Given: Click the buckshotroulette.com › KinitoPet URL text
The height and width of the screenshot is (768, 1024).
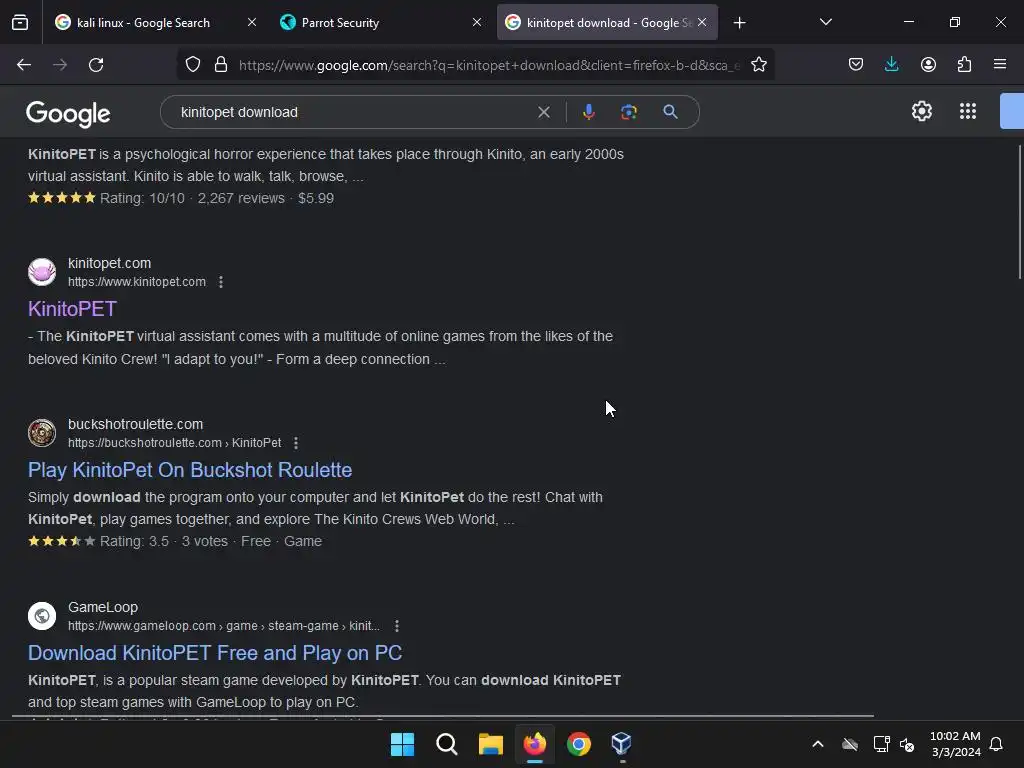Looking at the screenshot, I should 174,443.
